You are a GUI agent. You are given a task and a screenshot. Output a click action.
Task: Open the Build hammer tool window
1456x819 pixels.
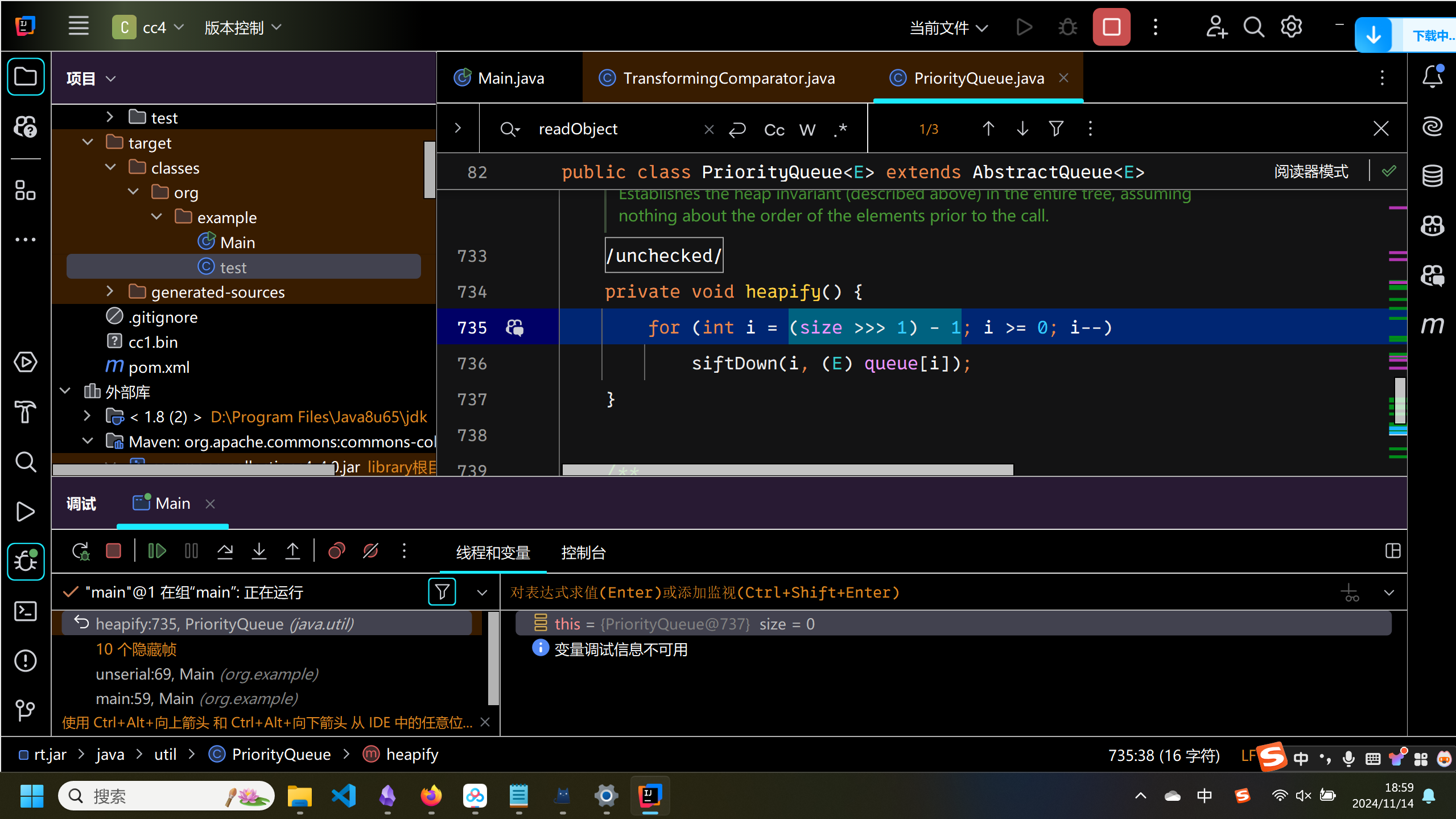tap(26, 411)
